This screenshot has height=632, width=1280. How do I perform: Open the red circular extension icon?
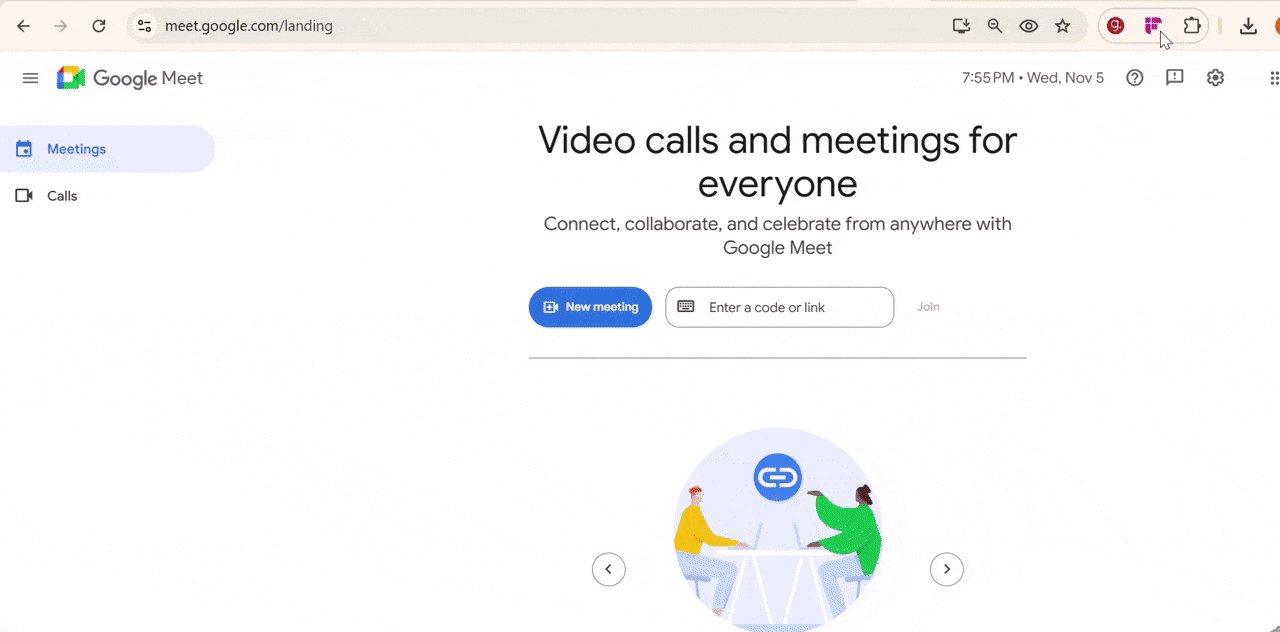point(1116,26)
